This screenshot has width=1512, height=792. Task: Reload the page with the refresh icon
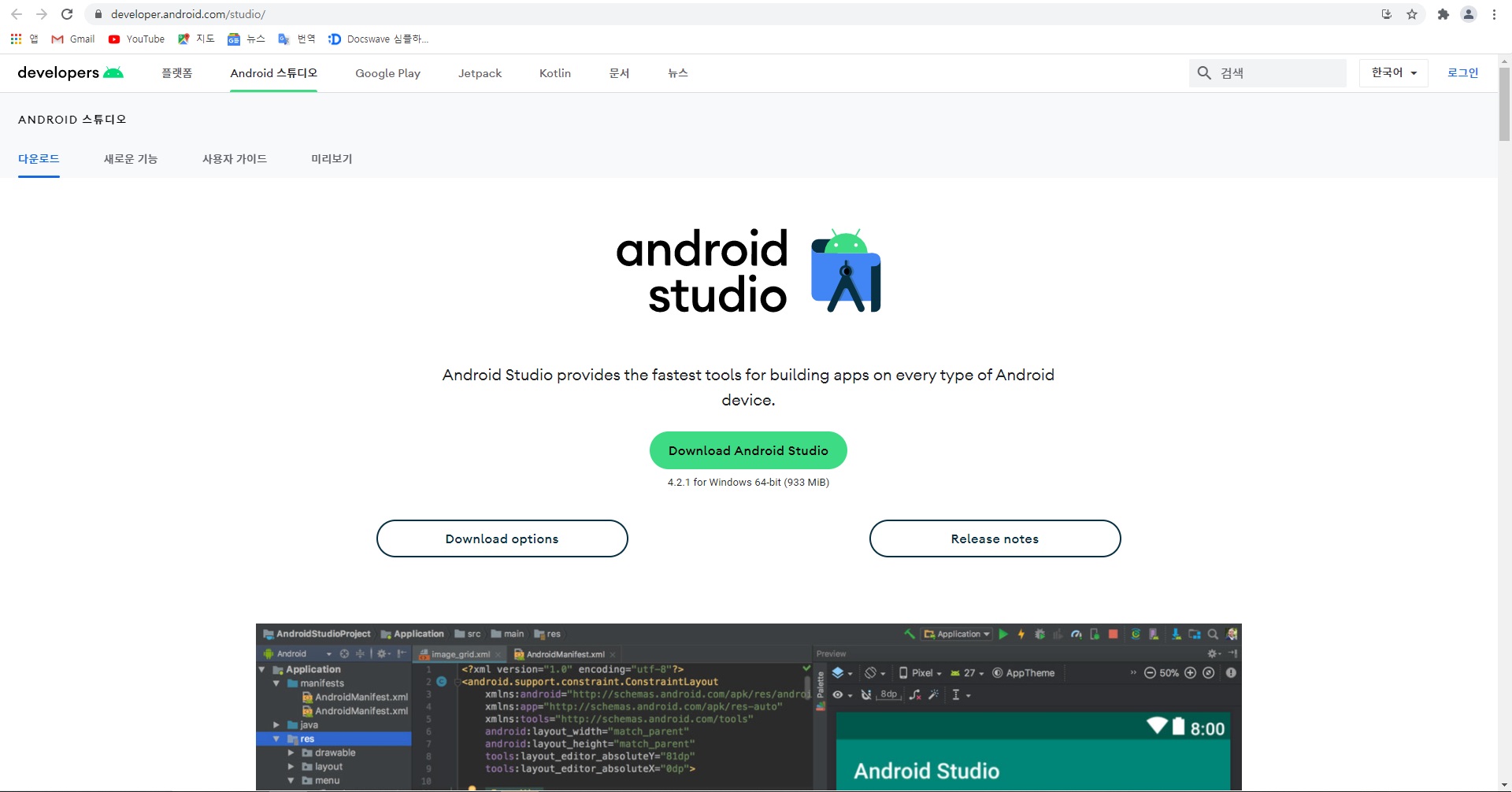67,14
